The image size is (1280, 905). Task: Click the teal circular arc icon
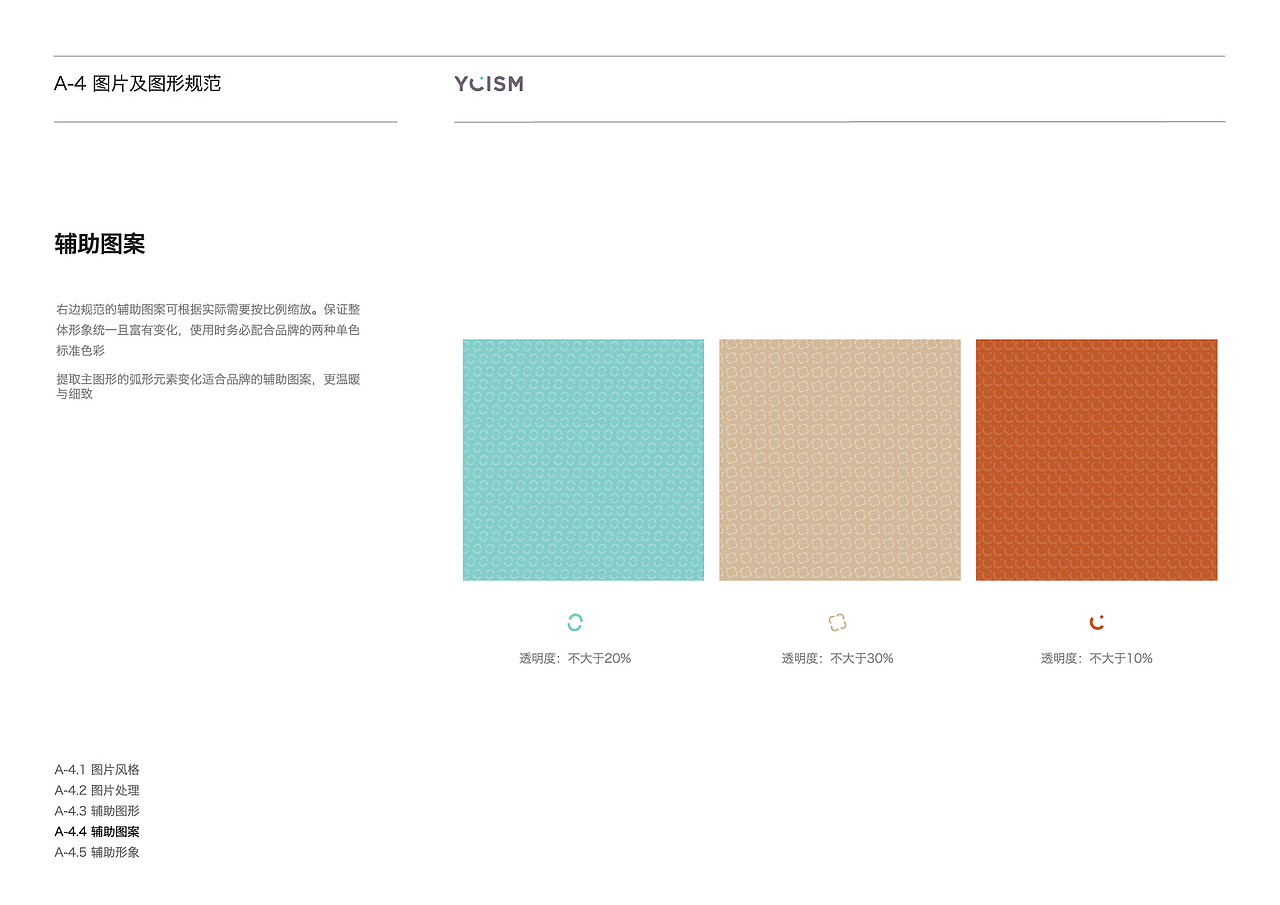coord(575,623)
